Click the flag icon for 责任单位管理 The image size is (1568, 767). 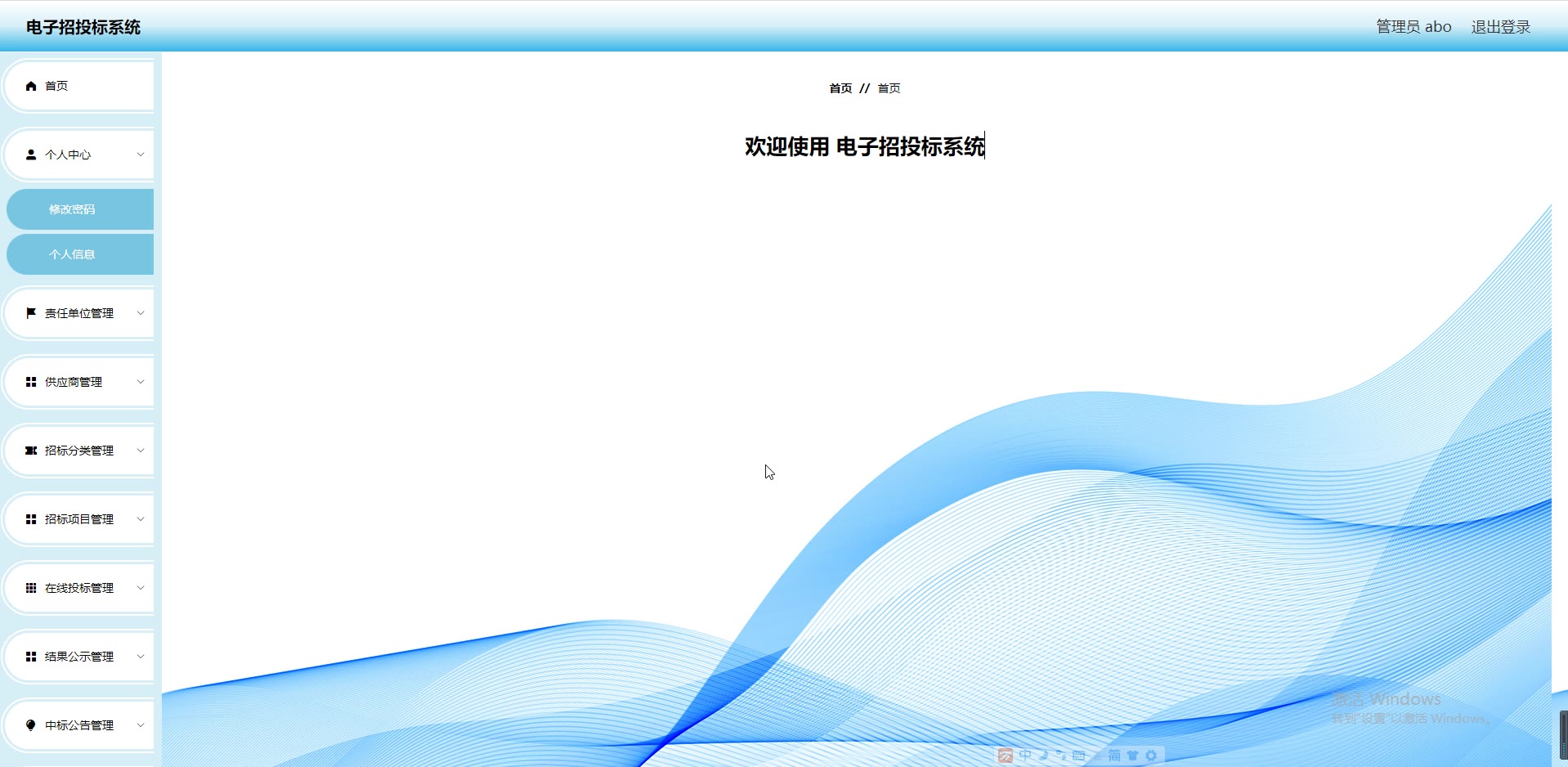coord(31,313)
